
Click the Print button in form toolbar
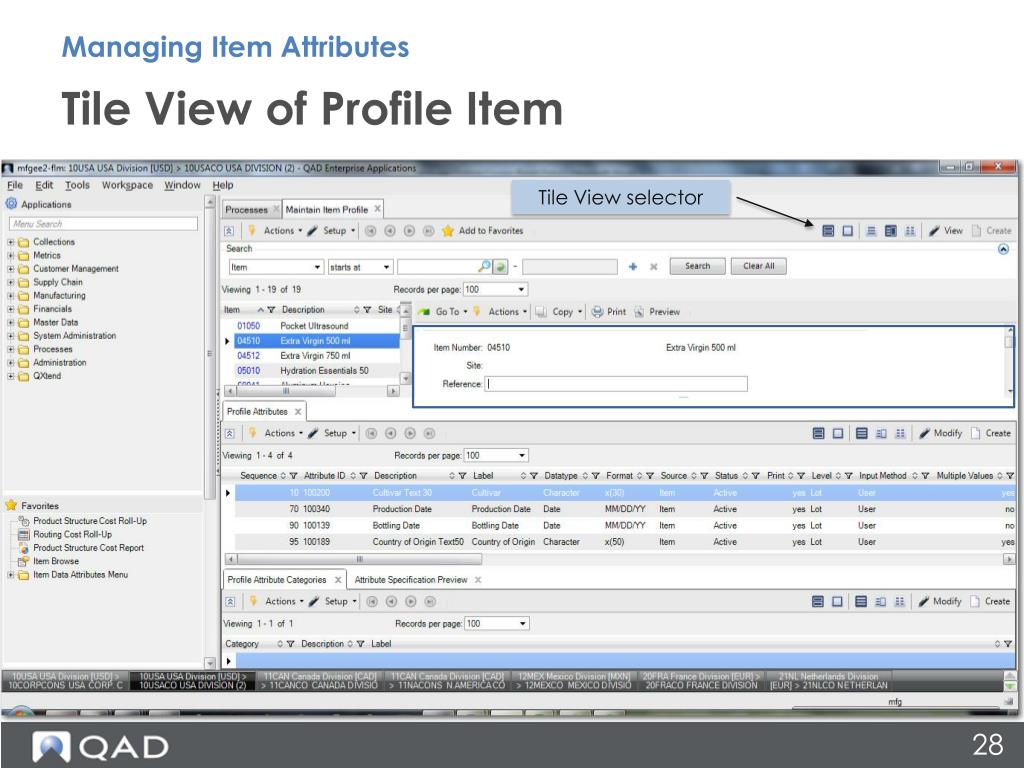[x=609, y=312]
